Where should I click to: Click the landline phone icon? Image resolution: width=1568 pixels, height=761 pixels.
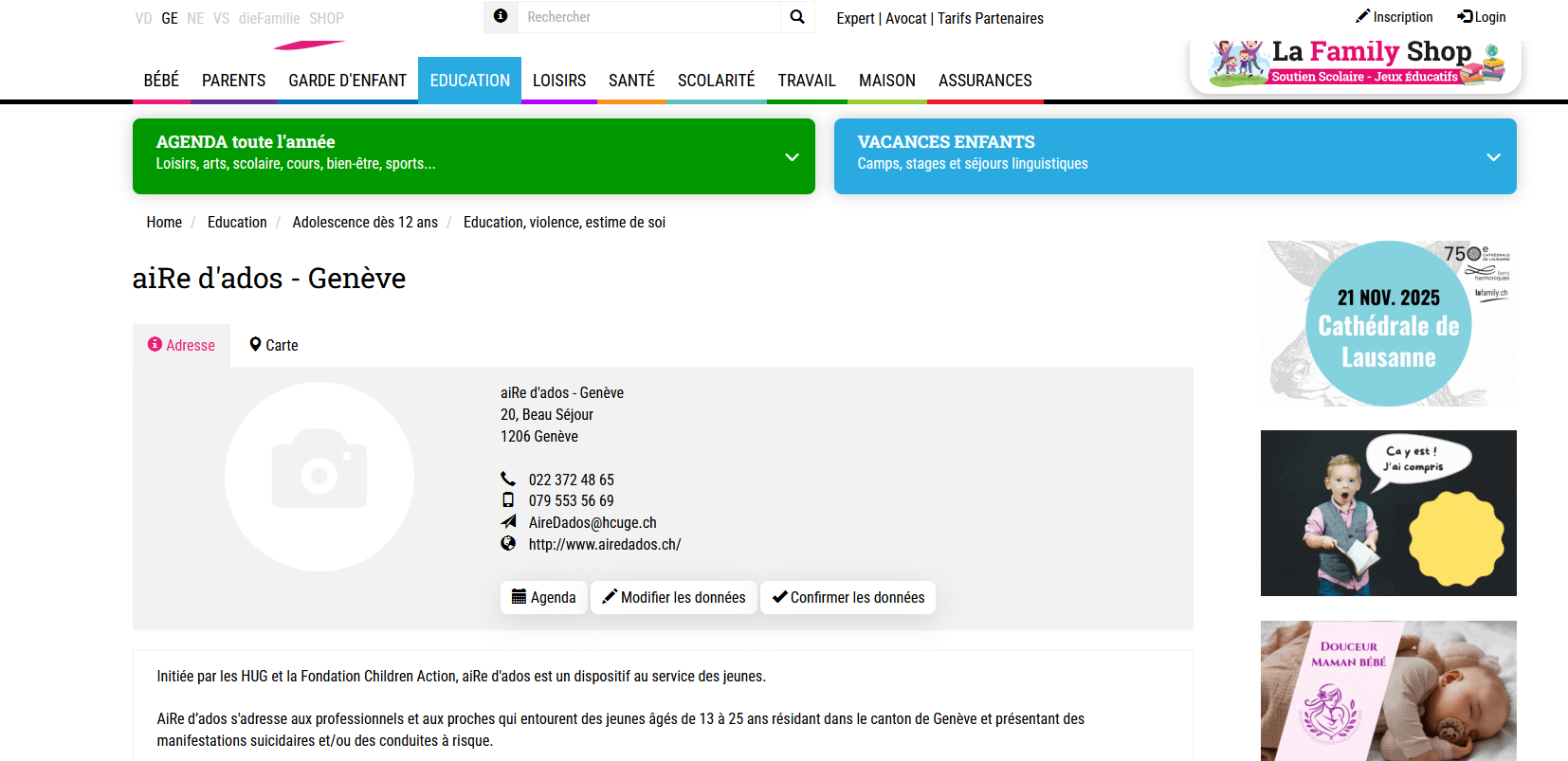508,479
